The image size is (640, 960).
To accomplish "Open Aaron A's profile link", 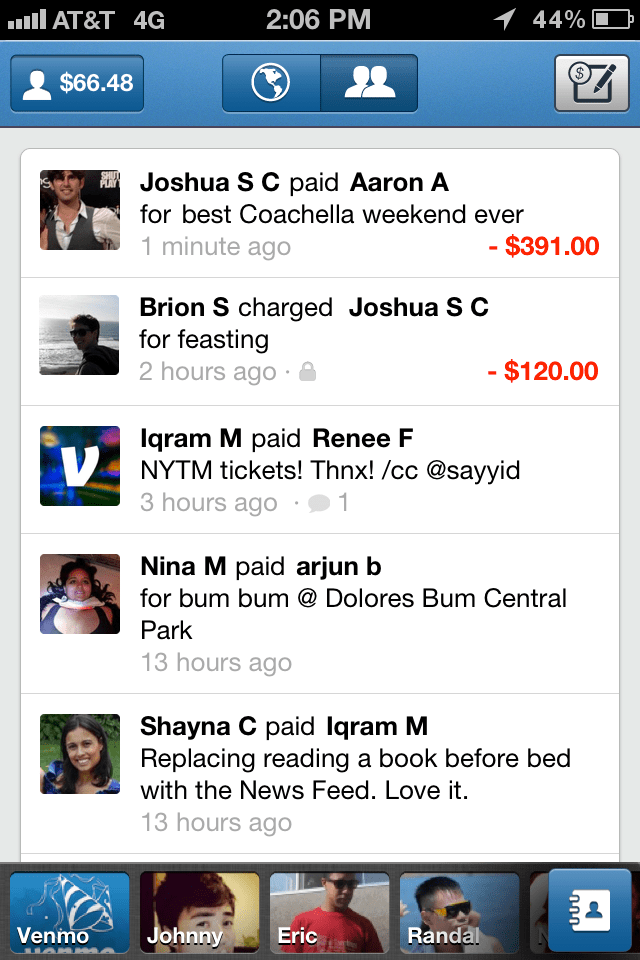I will coord(399,182).
